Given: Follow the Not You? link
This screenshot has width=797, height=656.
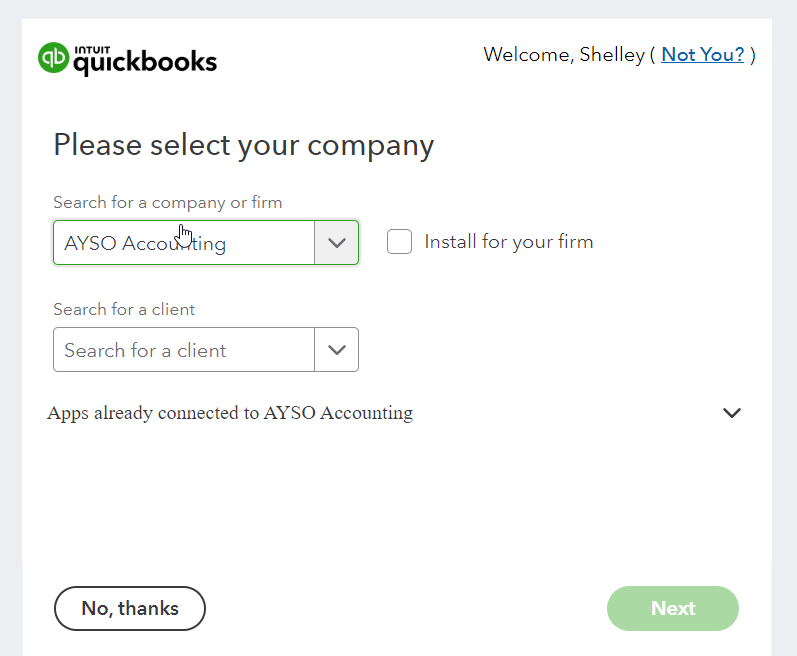Looking at the screenshot, I should (703, 55).
